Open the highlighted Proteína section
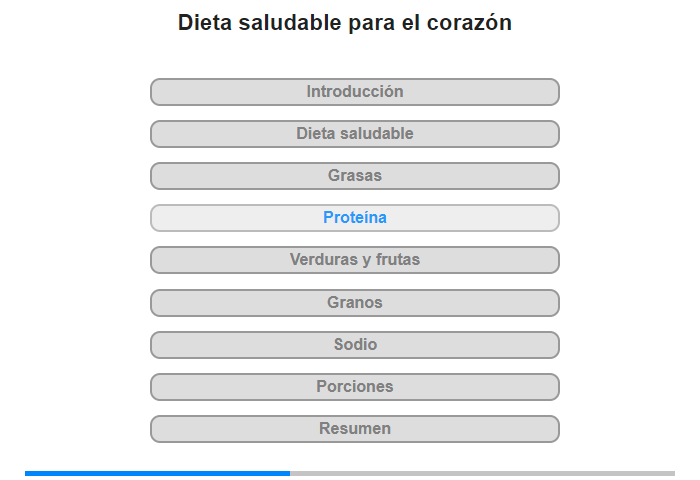This screenshot has width=700, height=480. [x=354, y=218]
